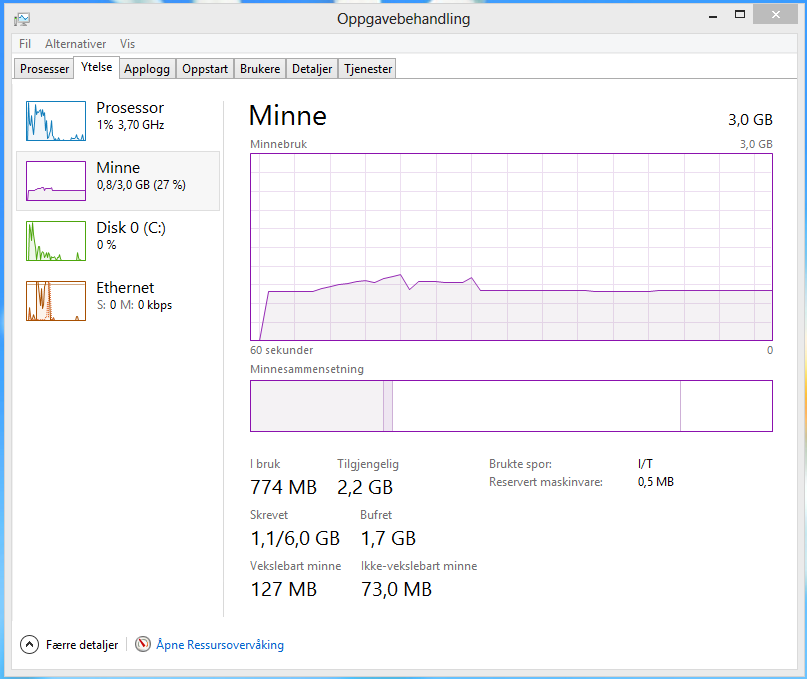The width and height of the screenshot is (807, 679).
Task: Switch to the Oppstart tab
Action: pos(205,68)
